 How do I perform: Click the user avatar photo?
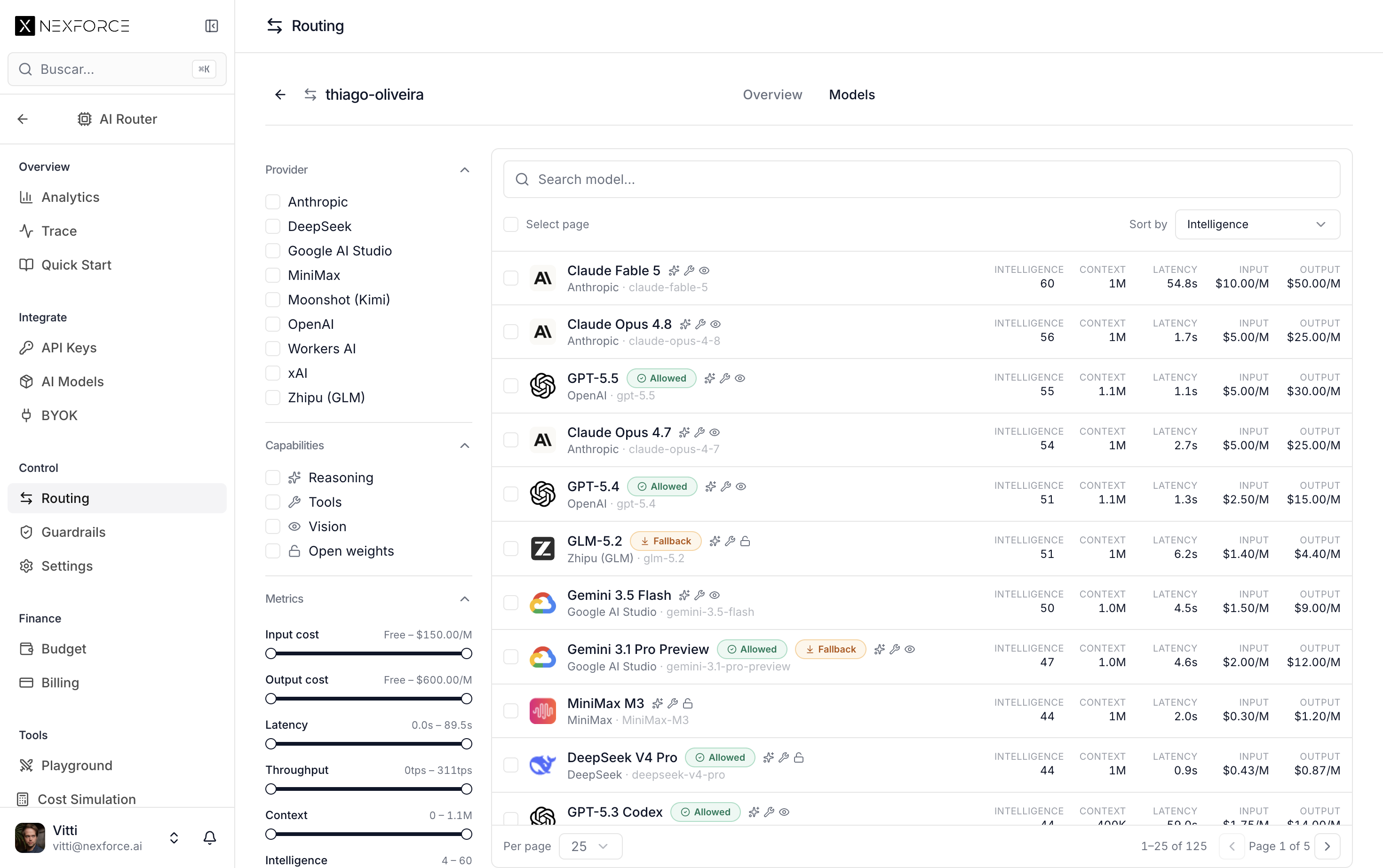coord(30,837)
